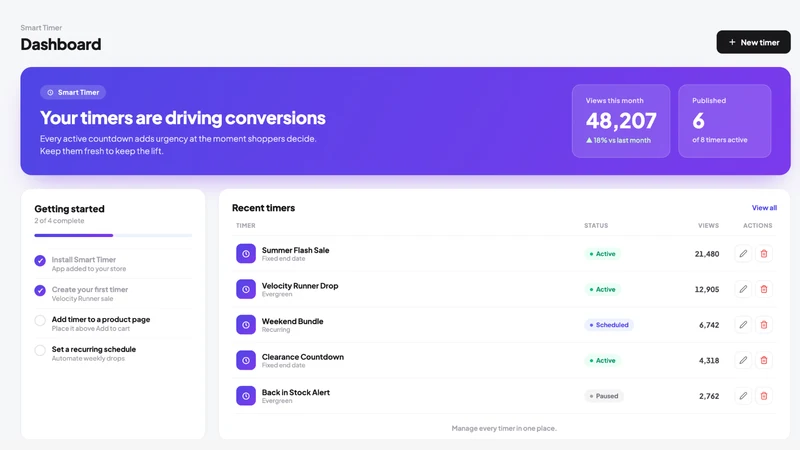This screenshot has height=450, width=800.
Task: Click the Active status of Summer Flash Sale
Action: 603,254
